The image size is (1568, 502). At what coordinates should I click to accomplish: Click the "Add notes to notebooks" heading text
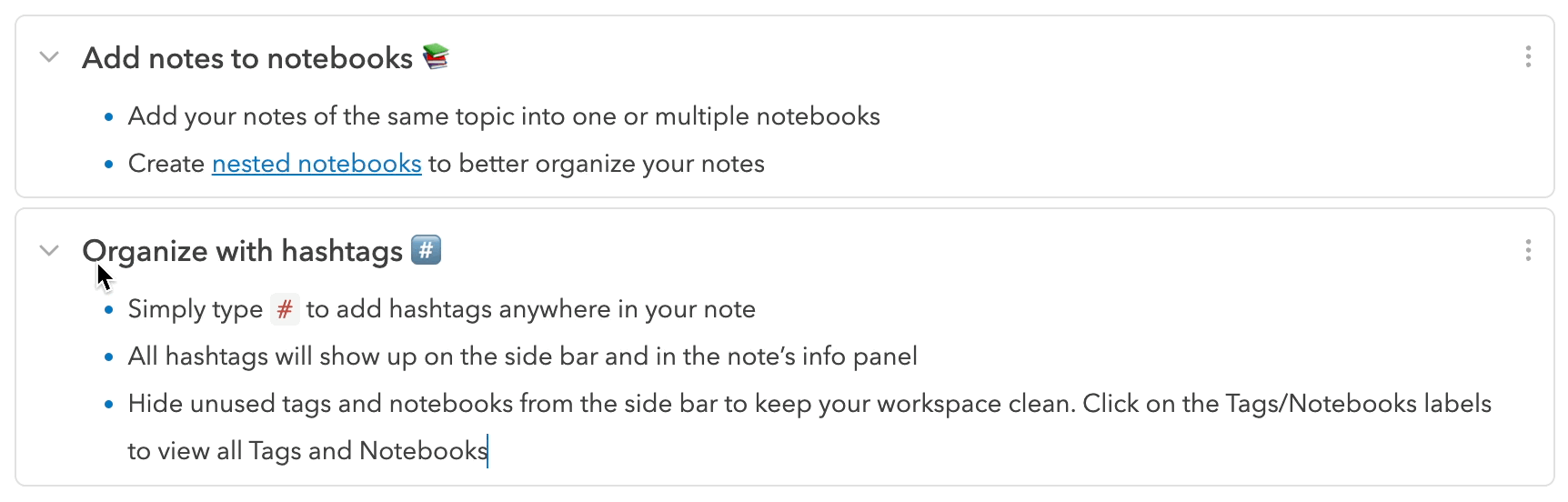(247, 58)
